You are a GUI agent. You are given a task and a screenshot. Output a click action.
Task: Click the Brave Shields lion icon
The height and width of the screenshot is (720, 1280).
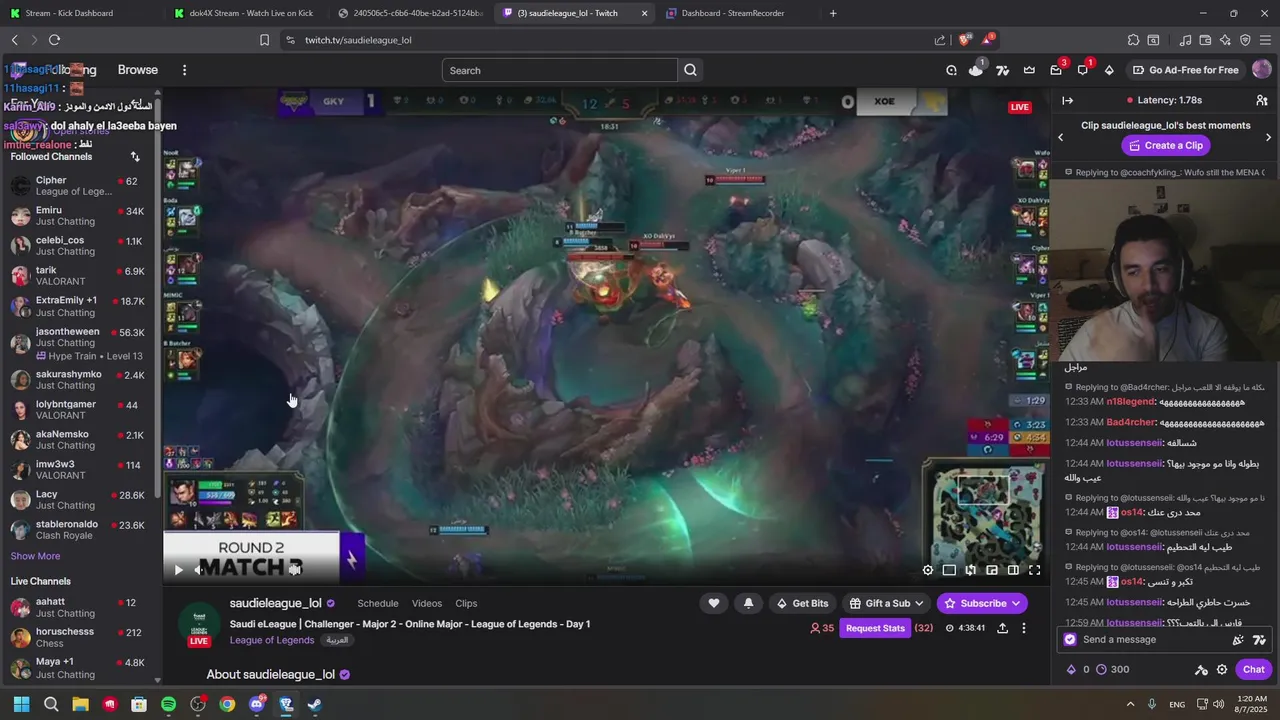[x=964, y=40]
